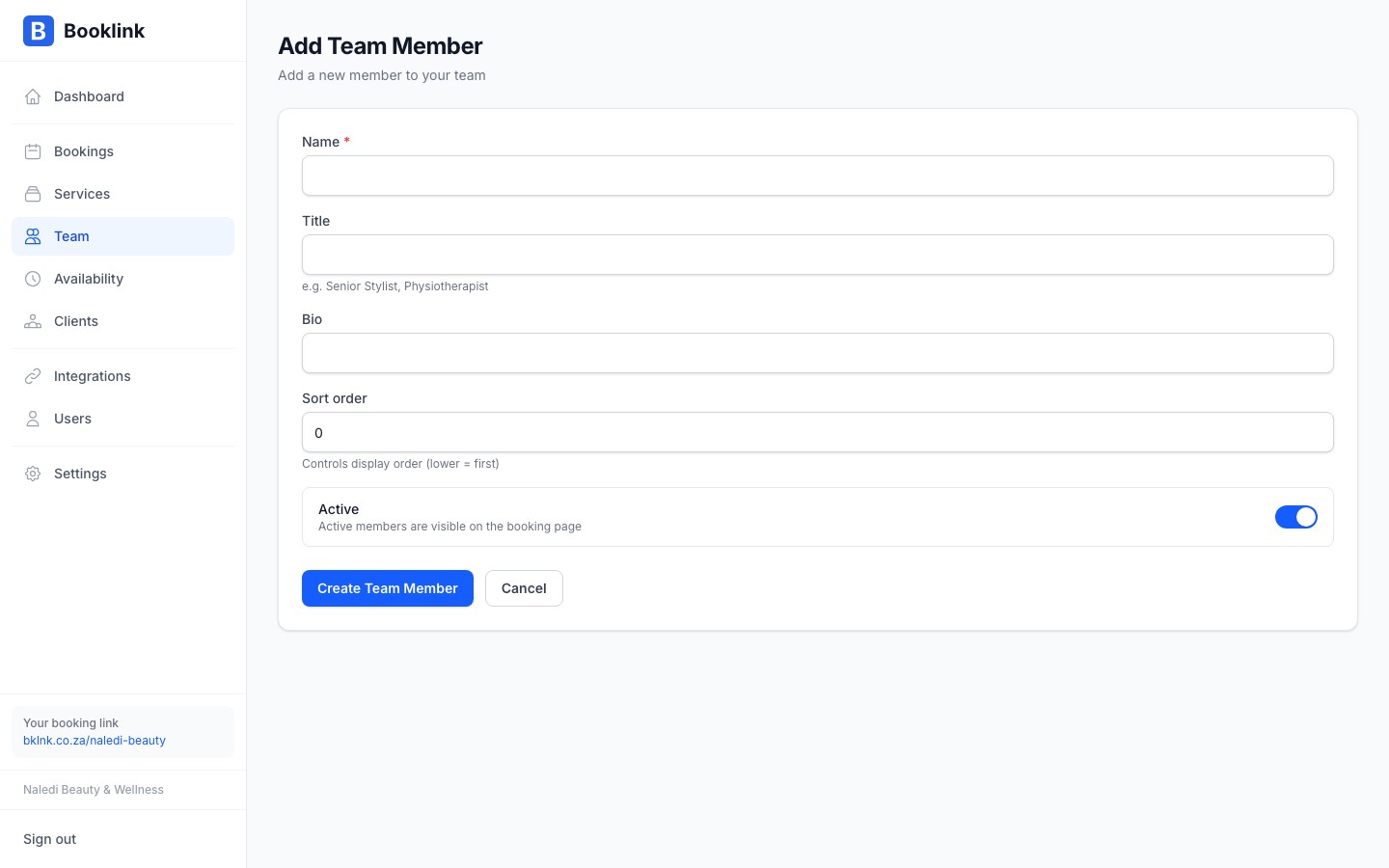
Task: Open Services via the briefcase icon
Action: (33, 194)
